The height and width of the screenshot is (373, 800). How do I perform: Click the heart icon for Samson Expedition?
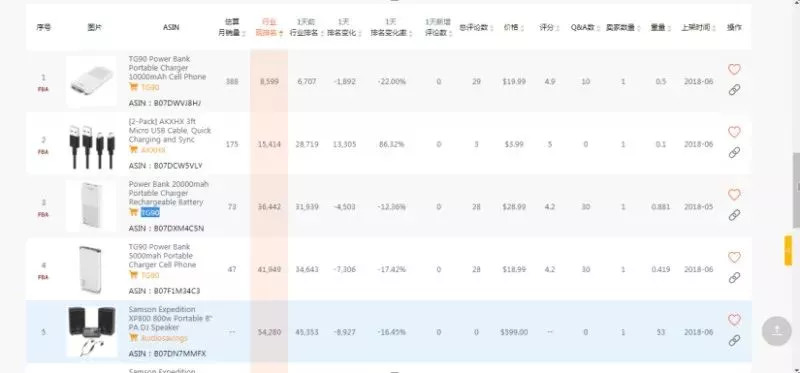click(x=734, y=320)
